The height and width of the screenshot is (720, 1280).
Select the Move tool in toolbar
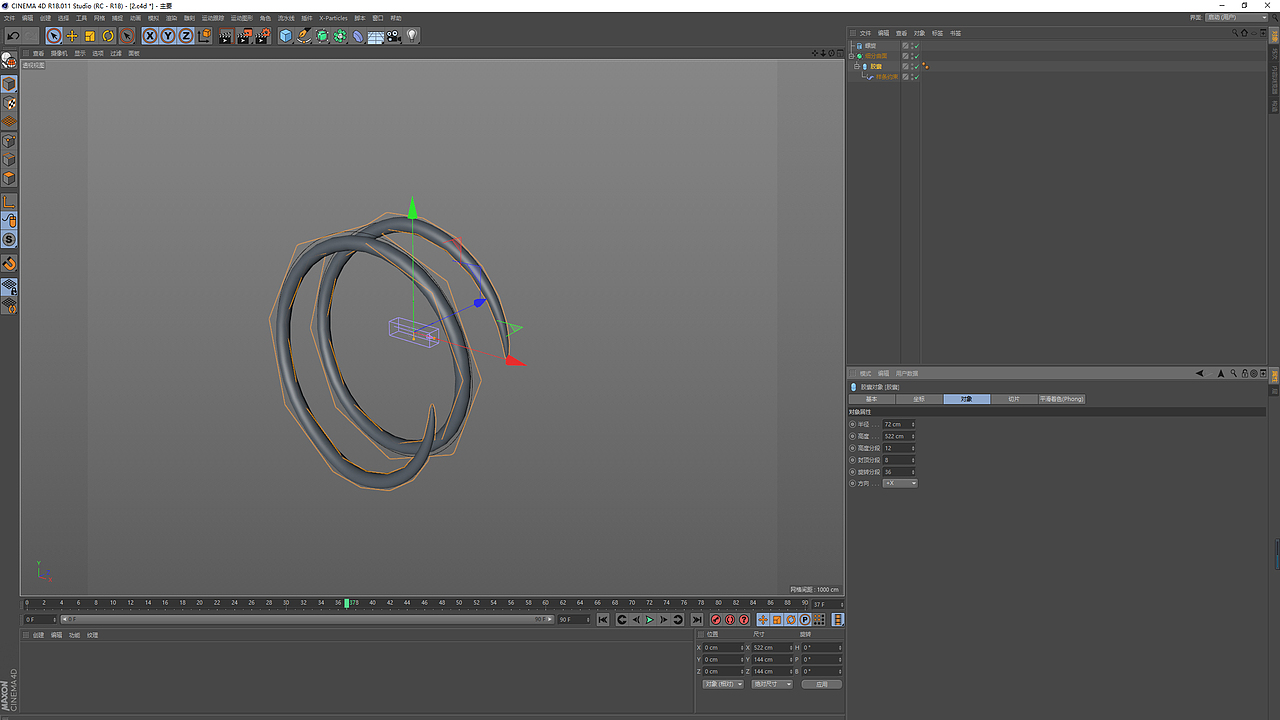pyautogui.click(x=72, y=36)
